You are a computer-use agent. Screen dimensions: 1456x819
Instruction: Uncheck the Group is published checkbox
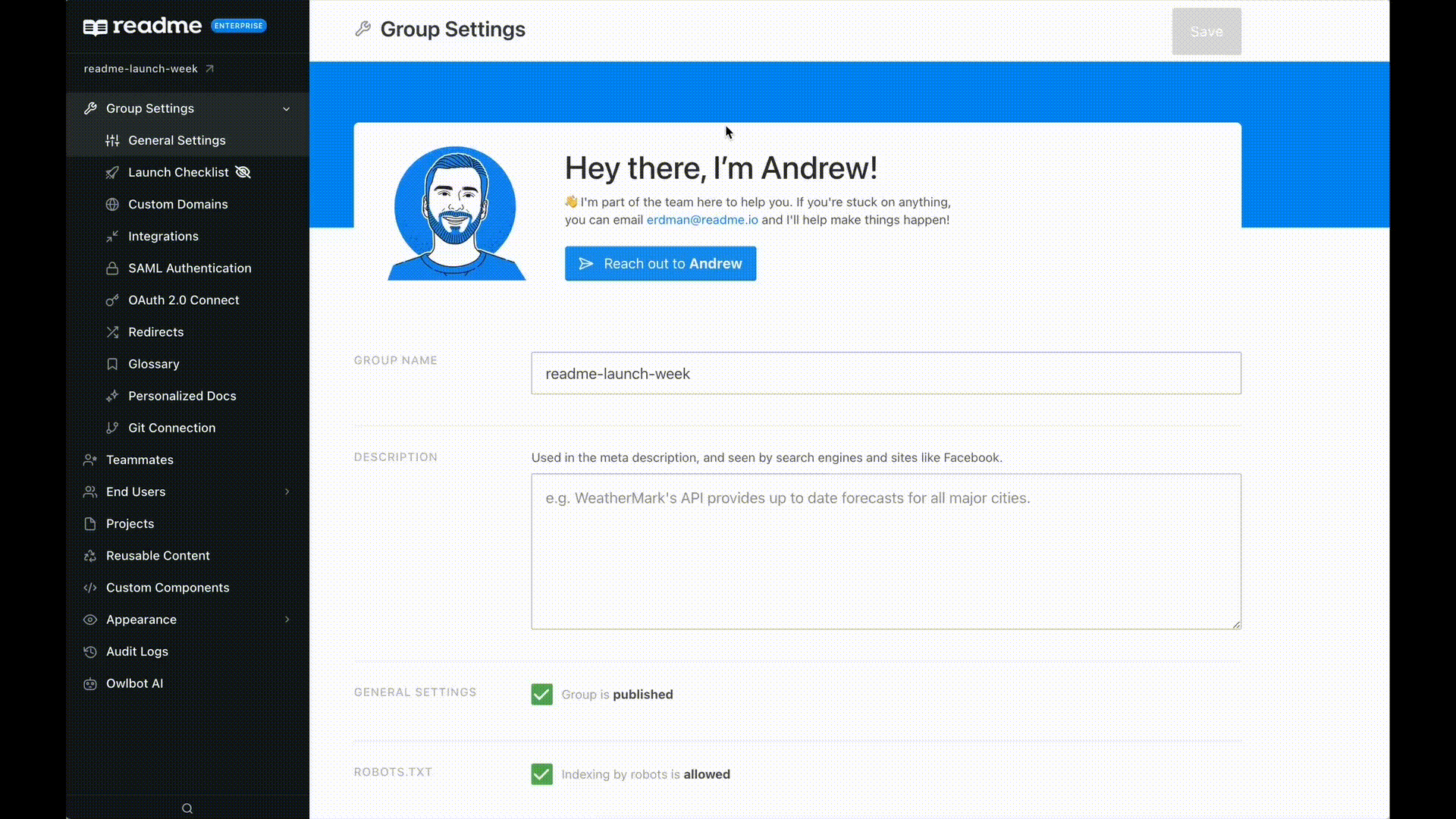541,695
